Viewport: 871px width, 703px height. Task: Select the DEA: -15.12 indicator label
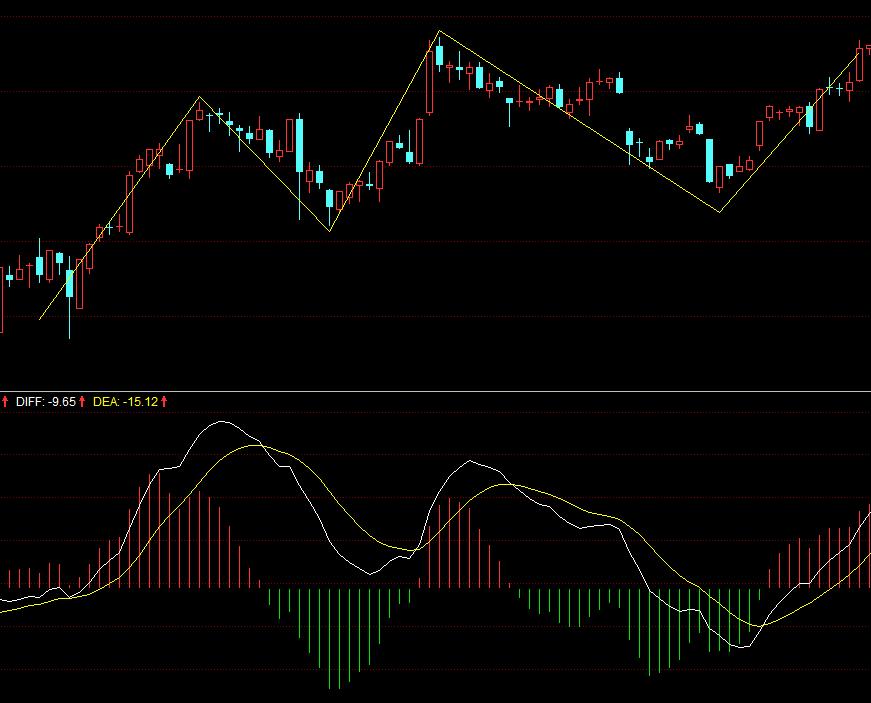click(125, 401)
